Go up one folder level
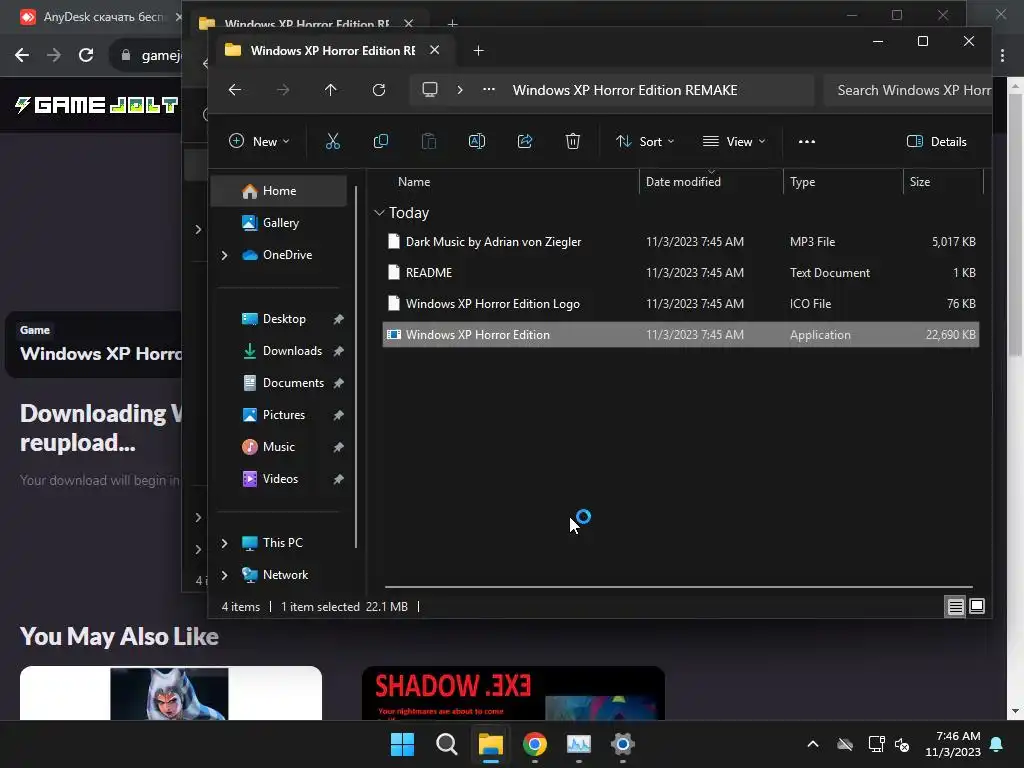 pos(330,90)
